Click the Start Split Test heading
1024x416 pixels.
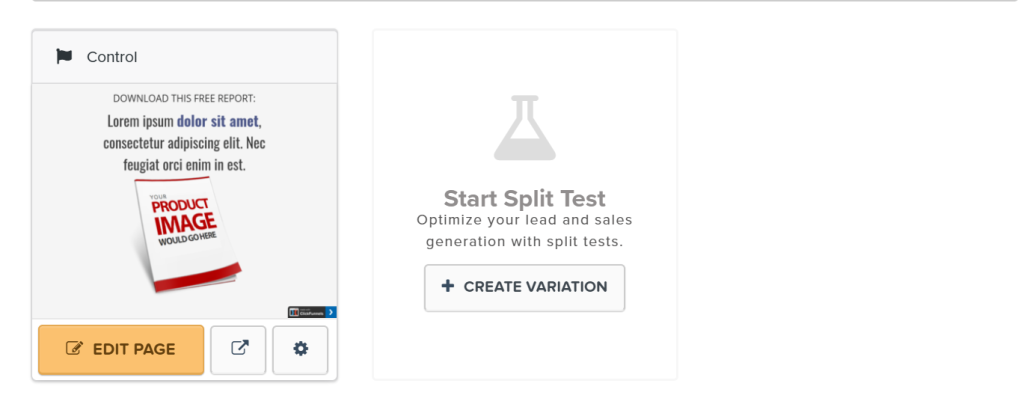(524, 197)
